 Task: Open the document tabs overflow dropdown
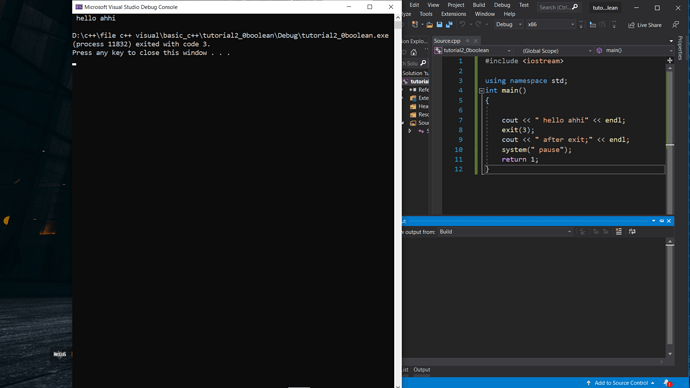(x=671, y=41)
